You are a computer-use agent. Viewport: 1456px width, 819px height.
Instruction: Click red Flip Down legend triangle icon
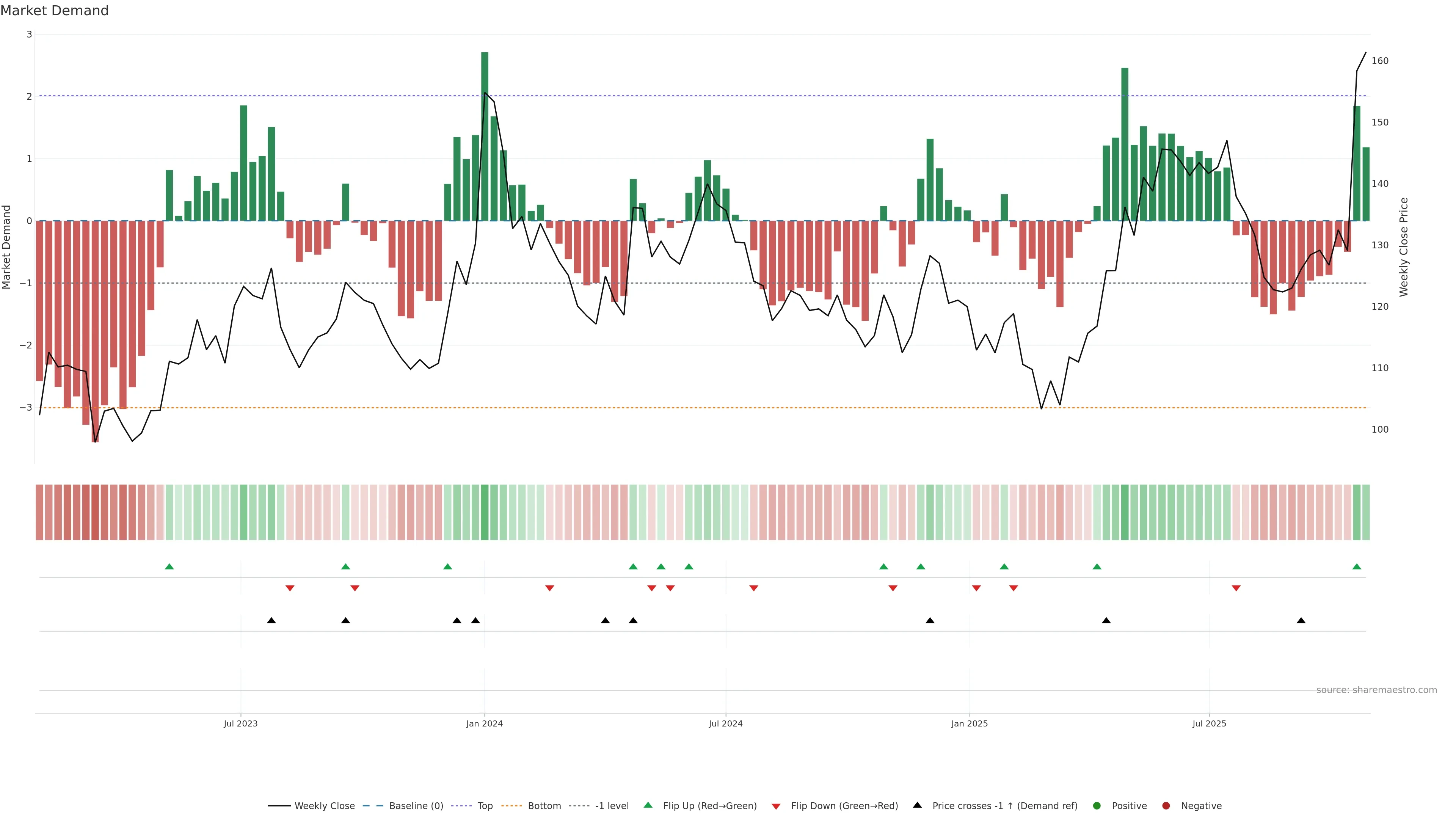(x=776, y=806)
